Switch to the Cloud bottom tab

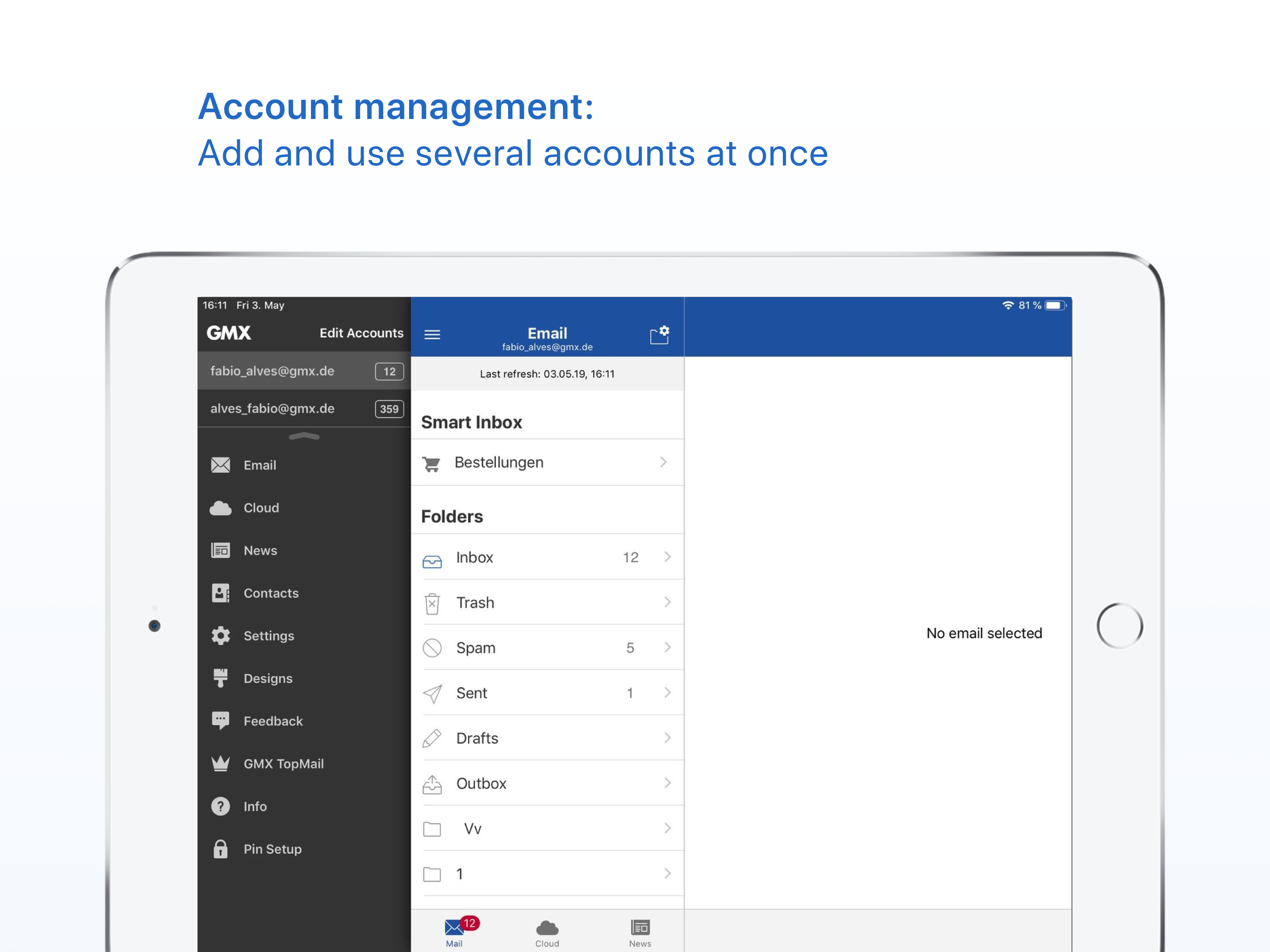[x=547, y=932]
